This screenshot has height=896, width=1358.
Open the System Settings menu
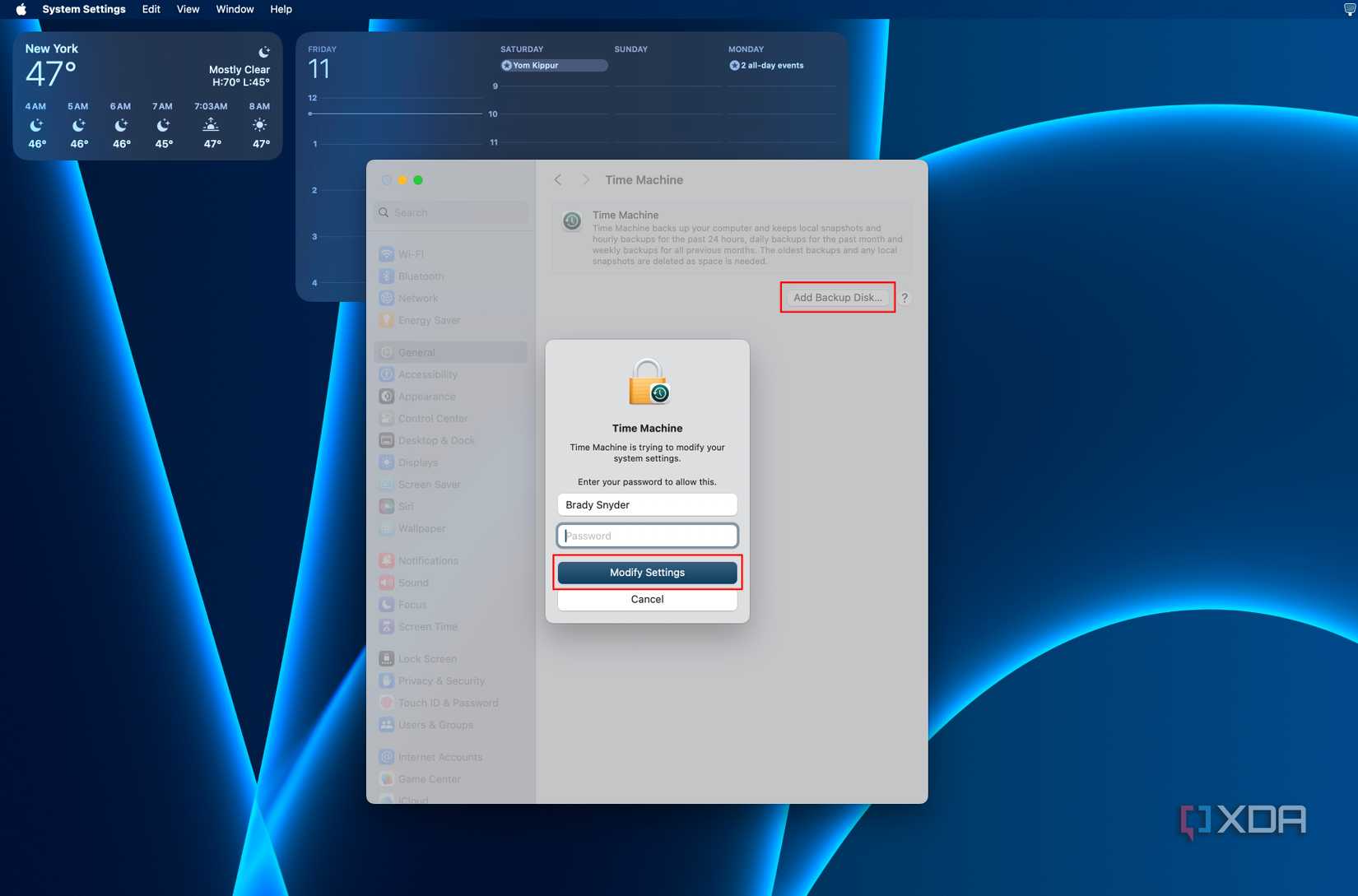(x=84, y=9)
